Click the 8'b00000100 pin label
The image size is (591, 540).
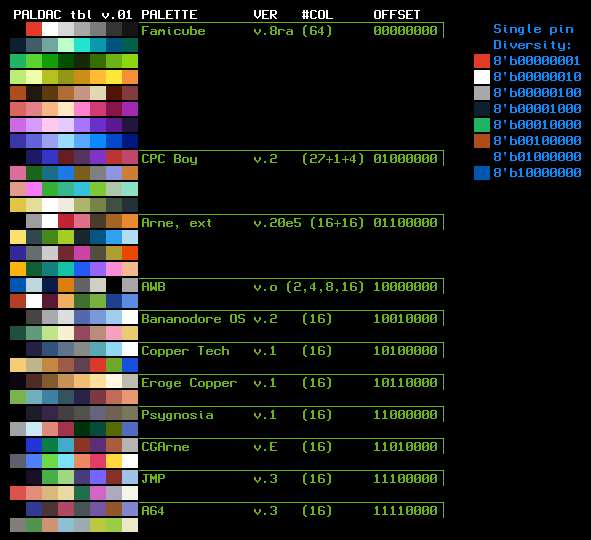point(537,93)
